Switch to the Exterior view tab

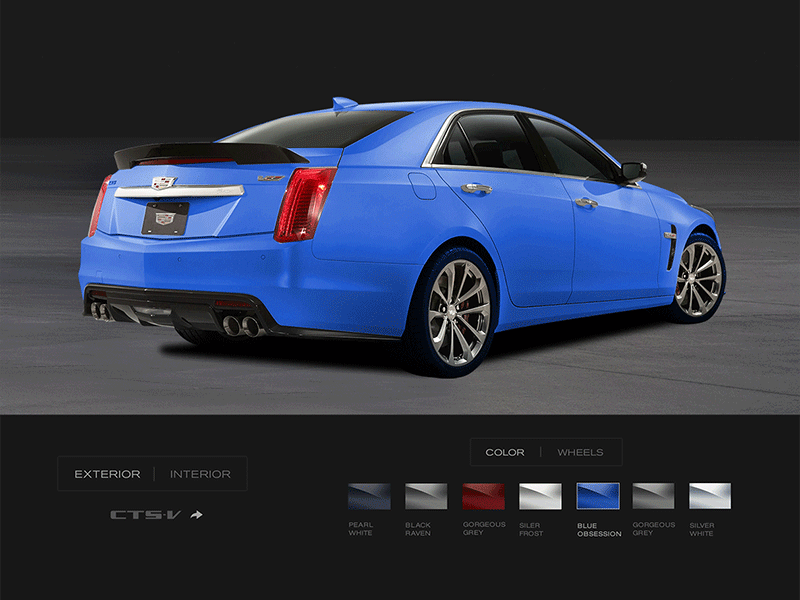(107, 474)
